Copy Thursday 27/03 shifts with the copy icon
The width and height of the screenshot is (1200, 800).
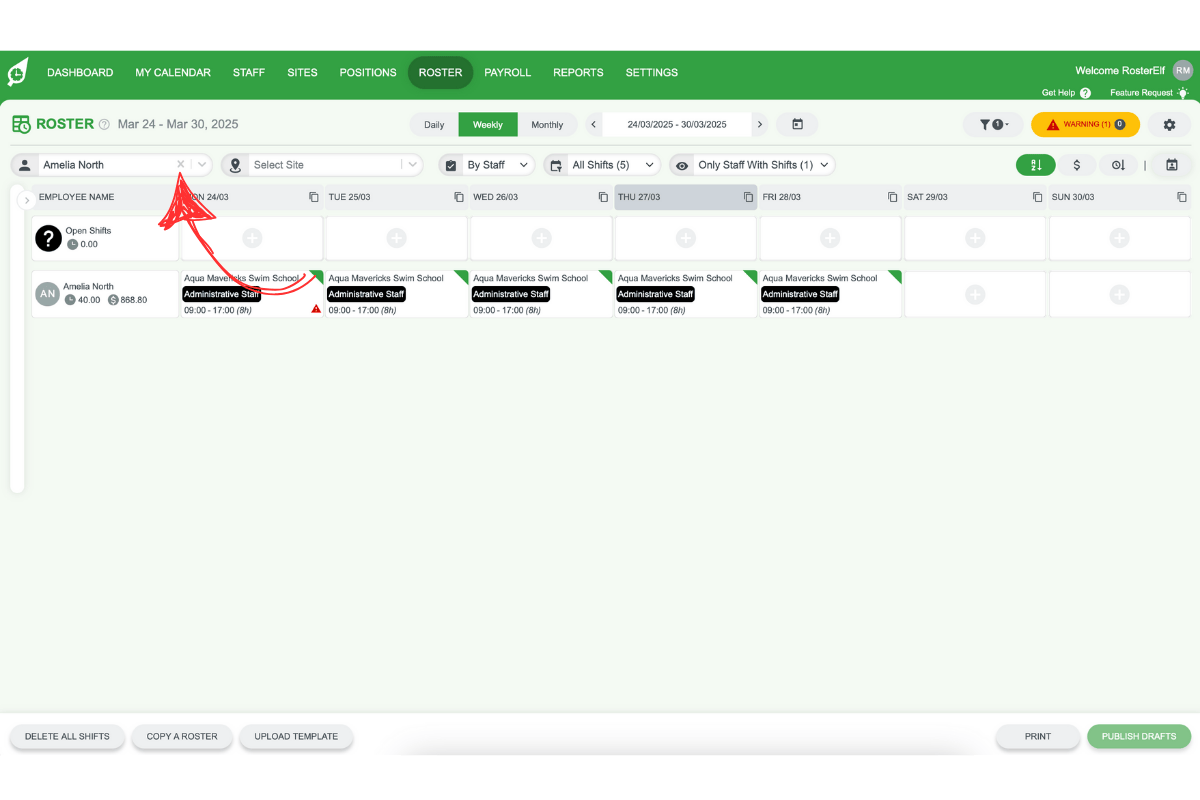(x=746, y=197)
